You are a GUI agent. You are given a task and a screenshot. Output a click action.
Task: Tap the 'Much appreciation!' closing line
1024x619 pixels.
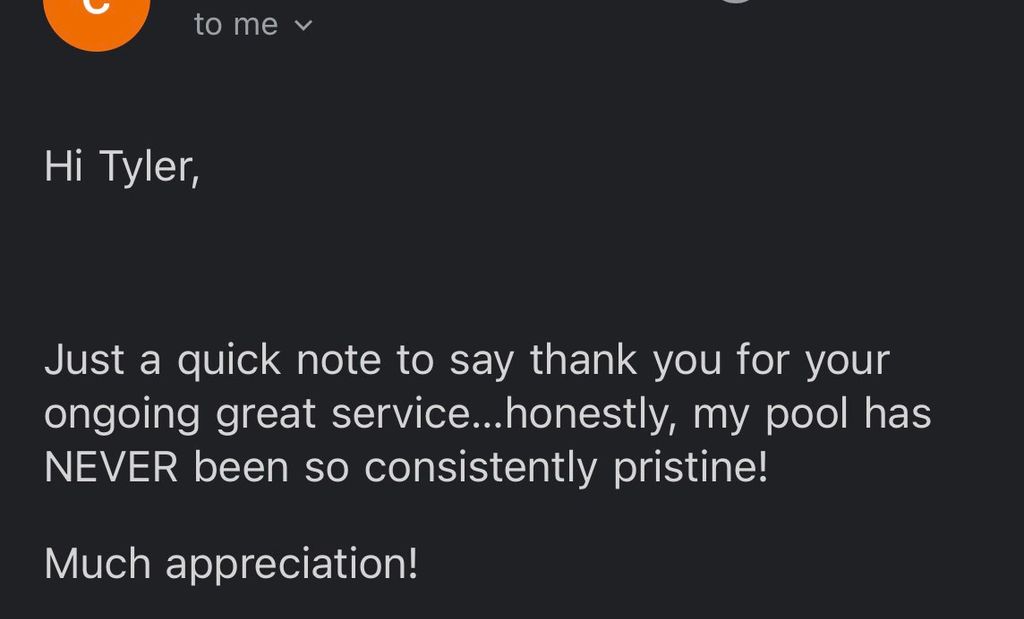coord(231,563)
